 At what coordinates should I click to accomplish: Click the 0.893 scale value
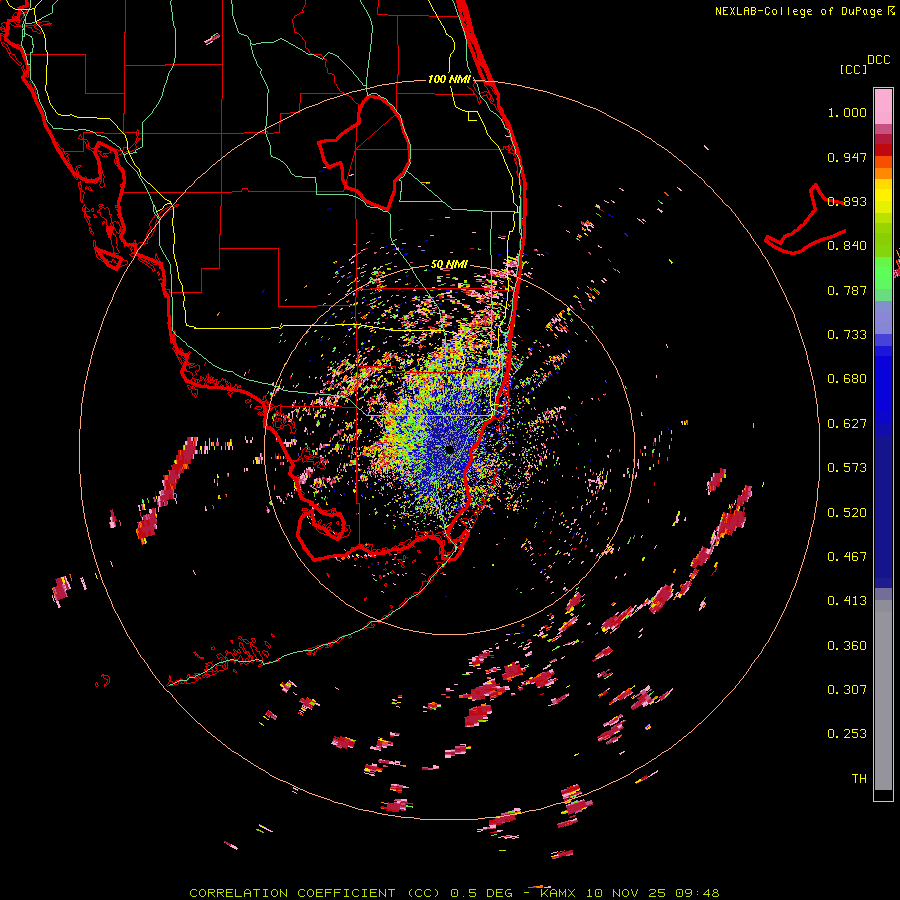tap(847, 201)
